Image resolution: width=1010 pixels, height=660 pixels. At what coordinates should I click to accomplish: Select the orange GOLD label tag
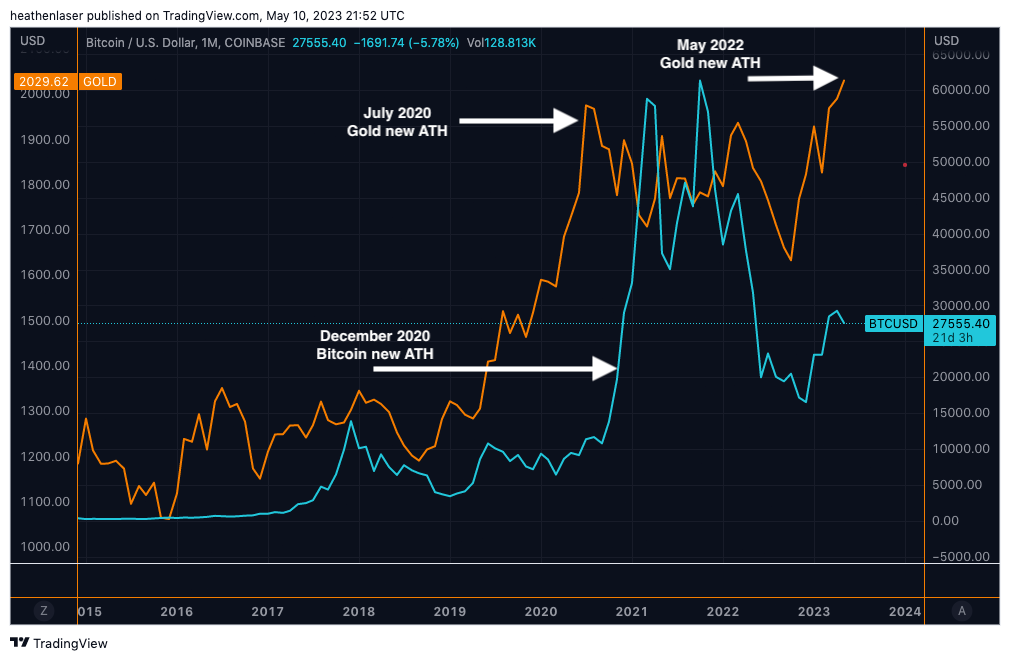100,82
